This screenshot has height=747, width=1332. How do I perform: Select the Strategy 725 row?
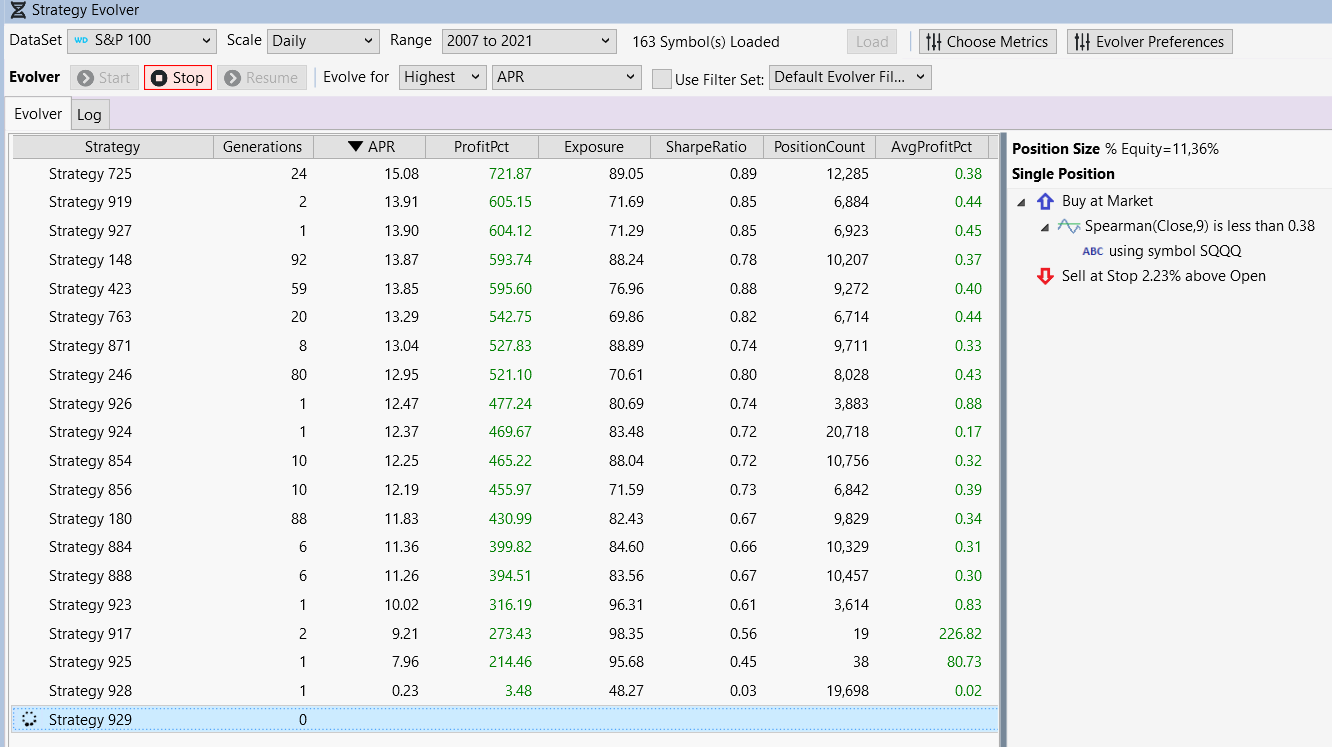[x=90, y=174]
